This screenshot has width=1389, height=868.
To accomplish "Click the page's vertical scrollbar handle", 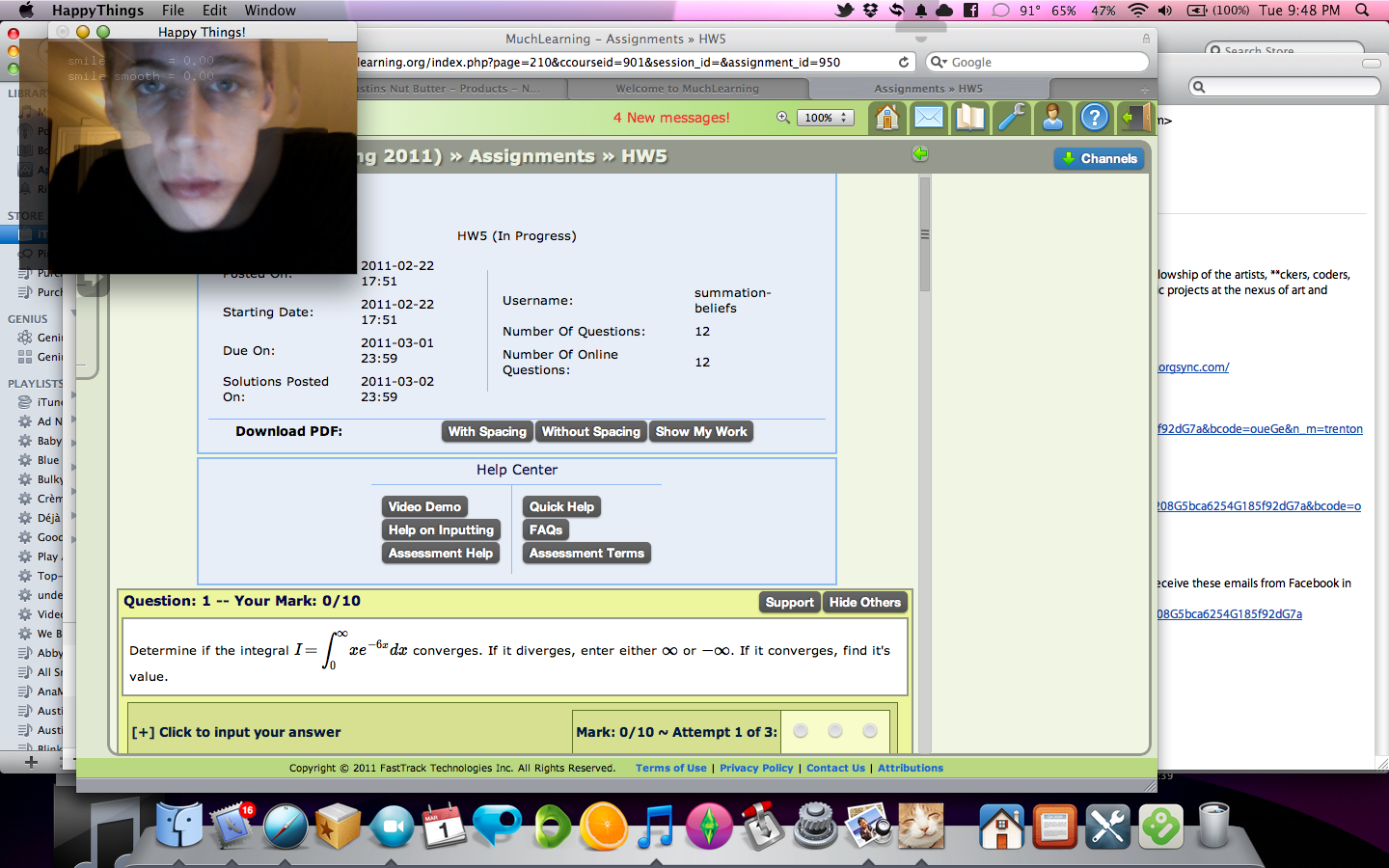I will [925, 234].
